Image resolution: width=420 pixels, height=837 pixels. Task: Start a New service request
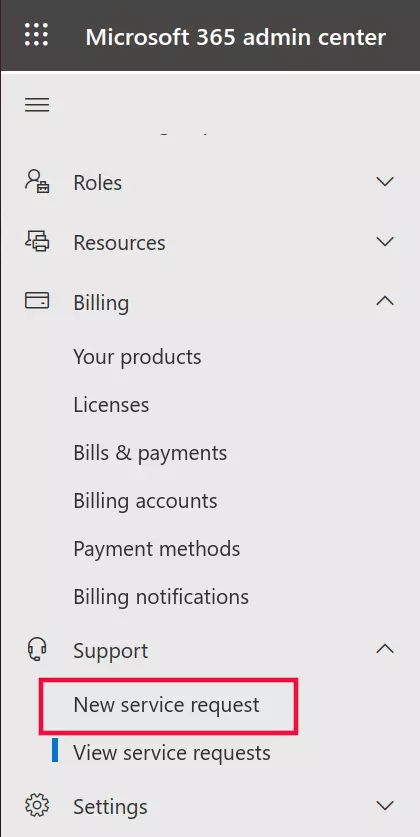coord(167,705)
